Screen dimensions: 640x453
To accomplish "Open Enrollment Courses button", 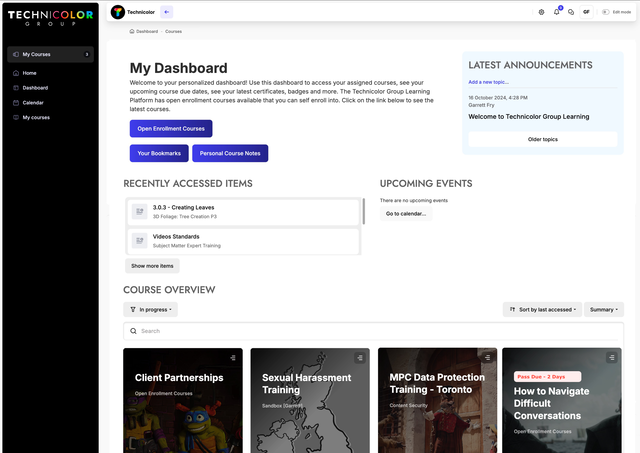I will pos(171,129).
